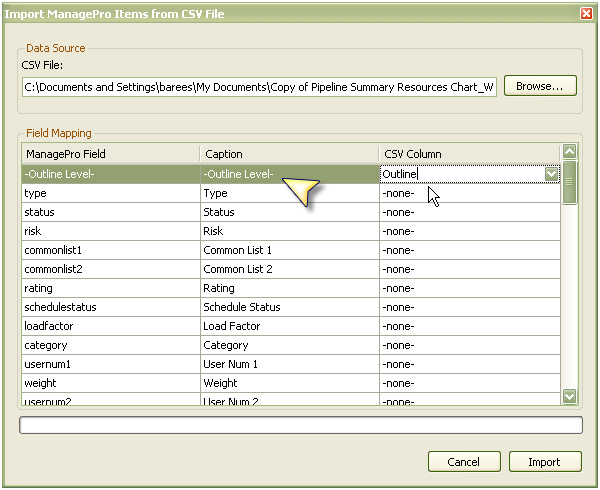Open CSV Column cell for schedulestatus row
600x490 pixels.
tap(470, 307)
